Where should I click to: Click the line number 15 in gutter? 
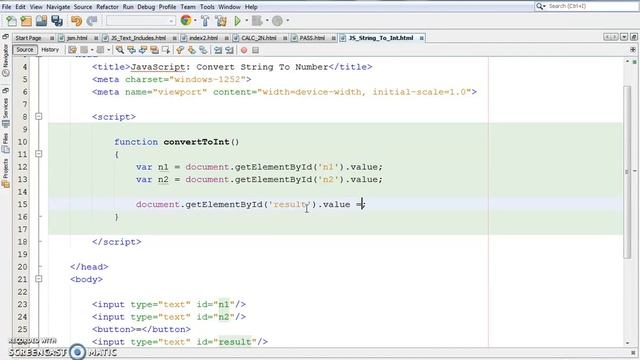tap(22, 204)
